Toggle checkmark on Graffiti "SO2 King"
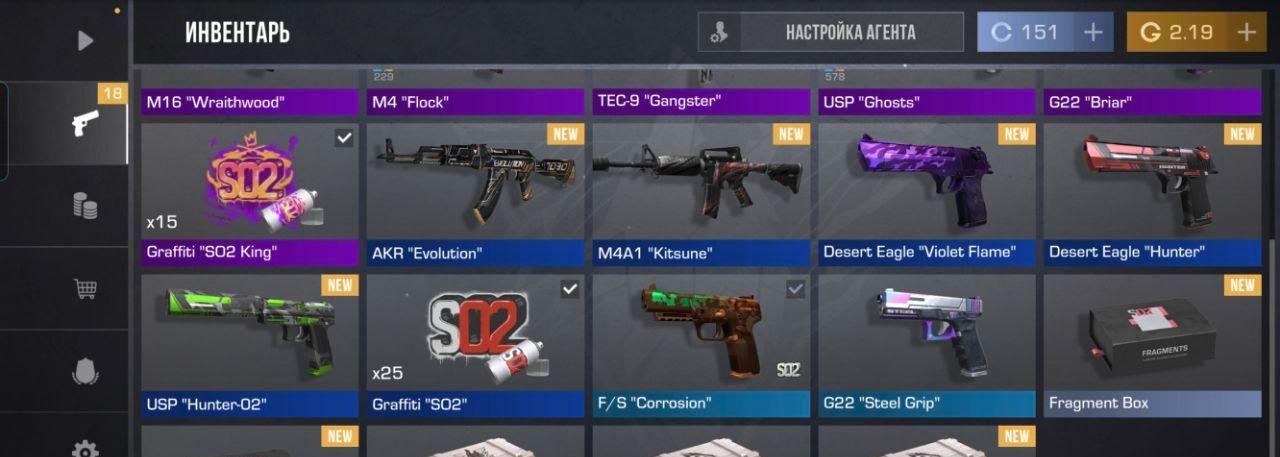This screenshot has width=1280, height=457. tap(344, 138)
